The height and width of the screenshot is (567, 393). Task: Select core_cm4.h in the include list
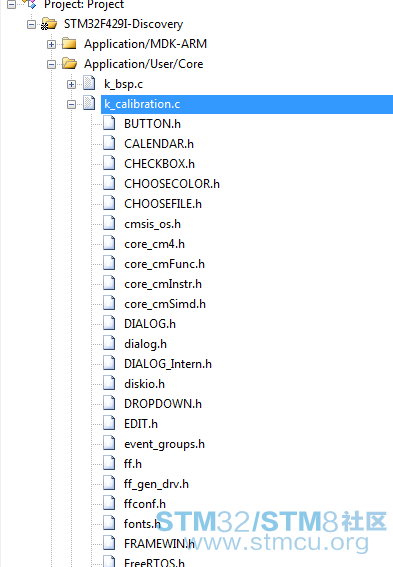tap(154, 244)
